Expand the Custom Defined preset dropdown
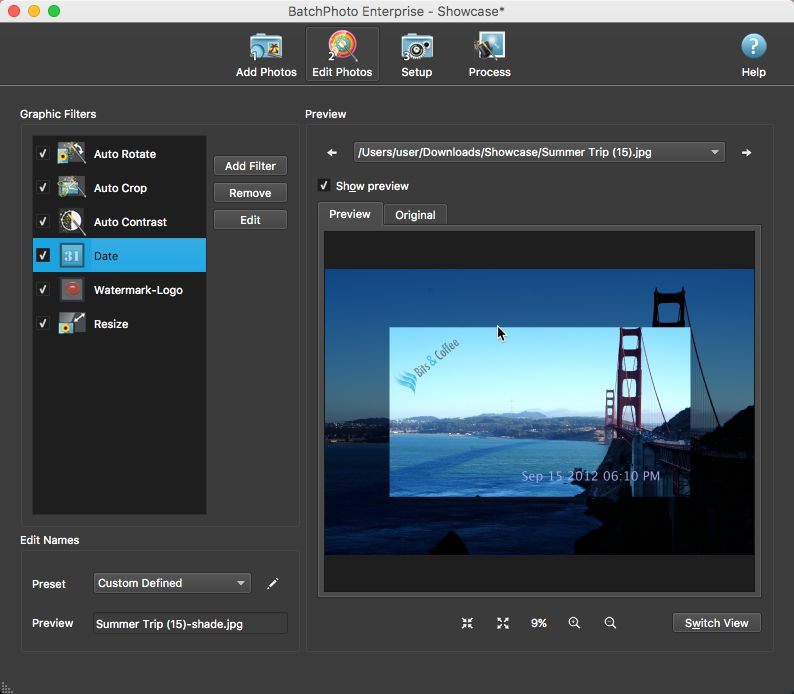 [x=172, y=583]
